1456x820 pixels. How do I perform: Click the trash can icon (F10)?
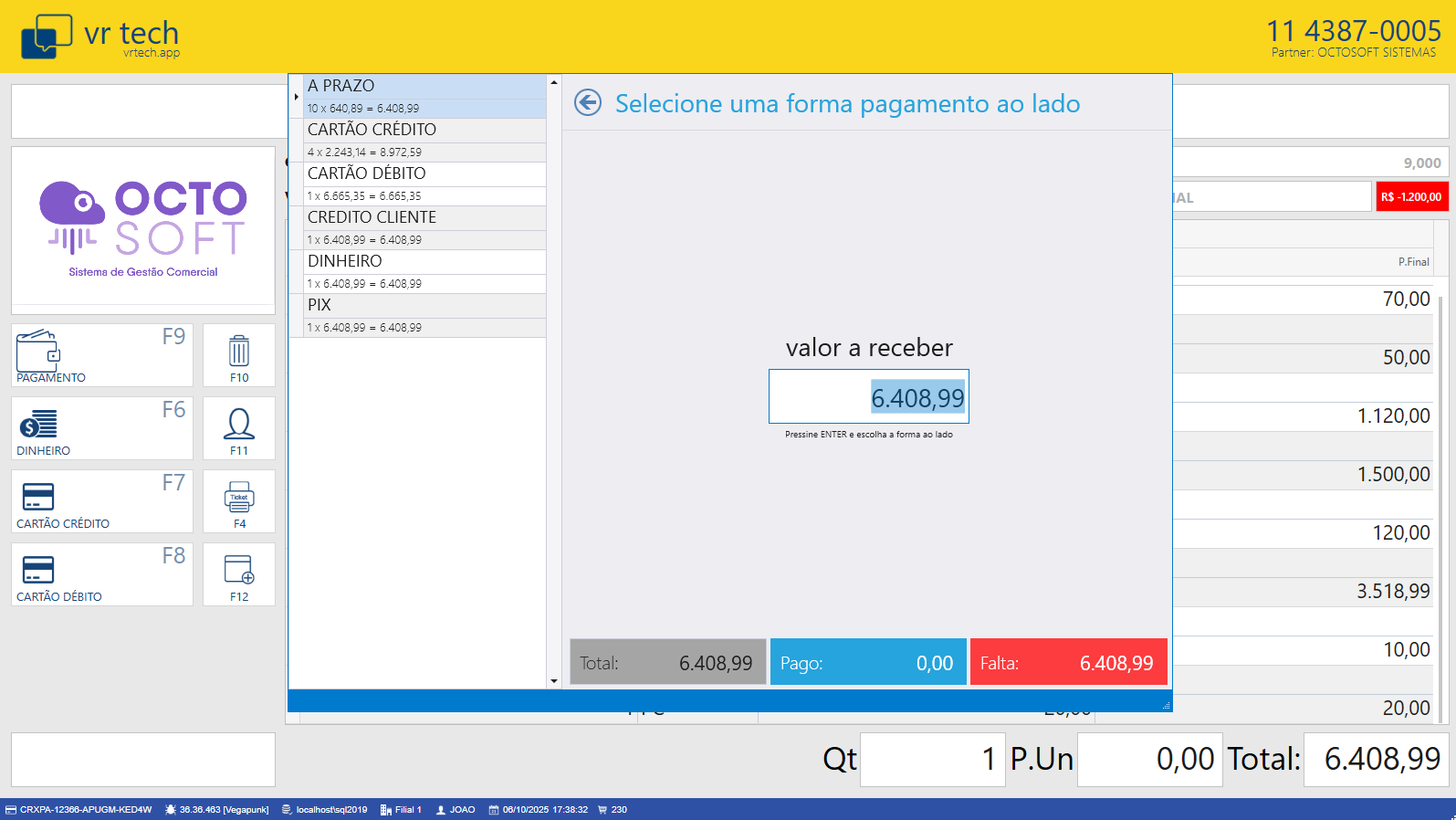click(x=239, y=352)
